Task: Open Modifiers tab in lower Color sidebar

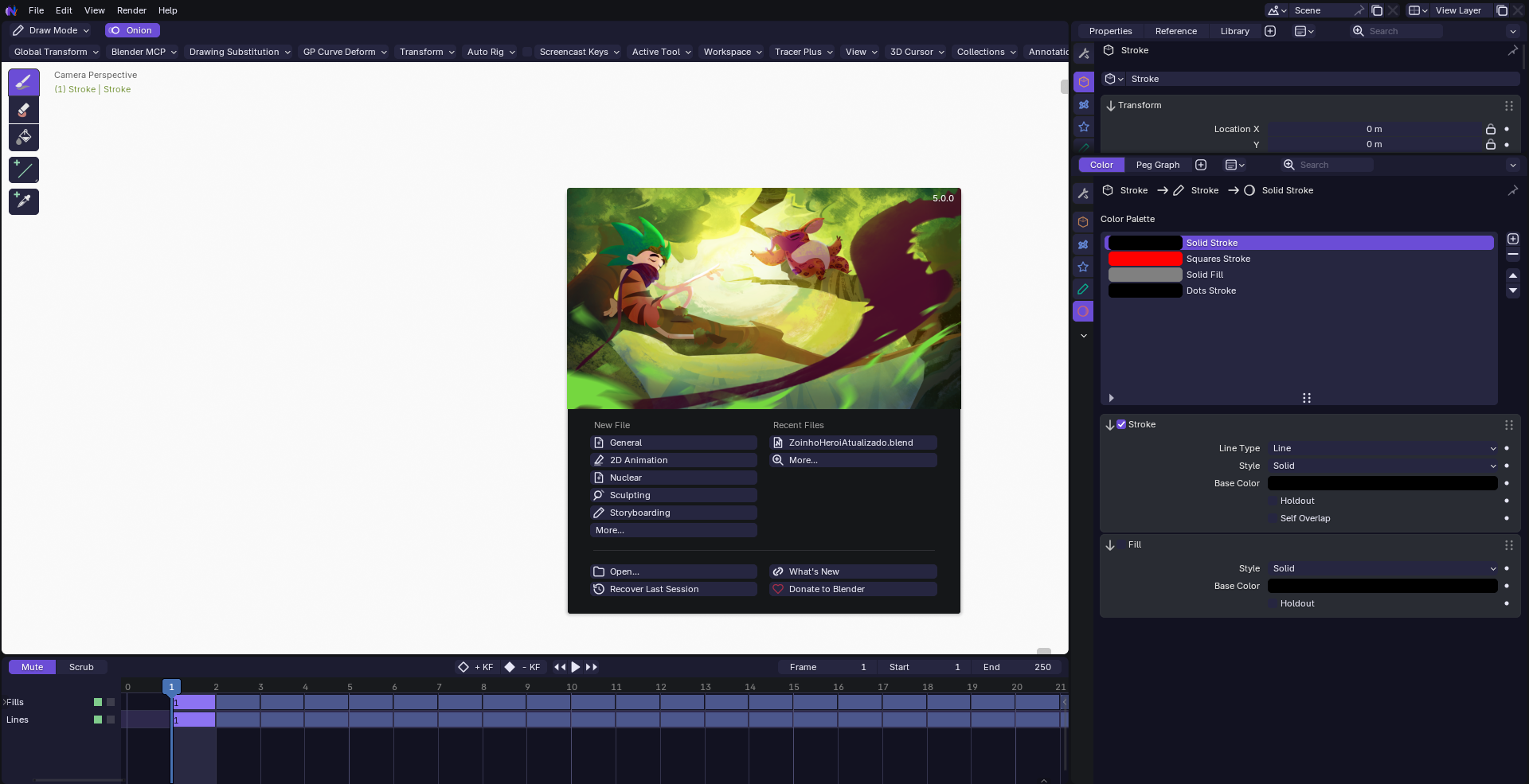Action: (1083, 244)
